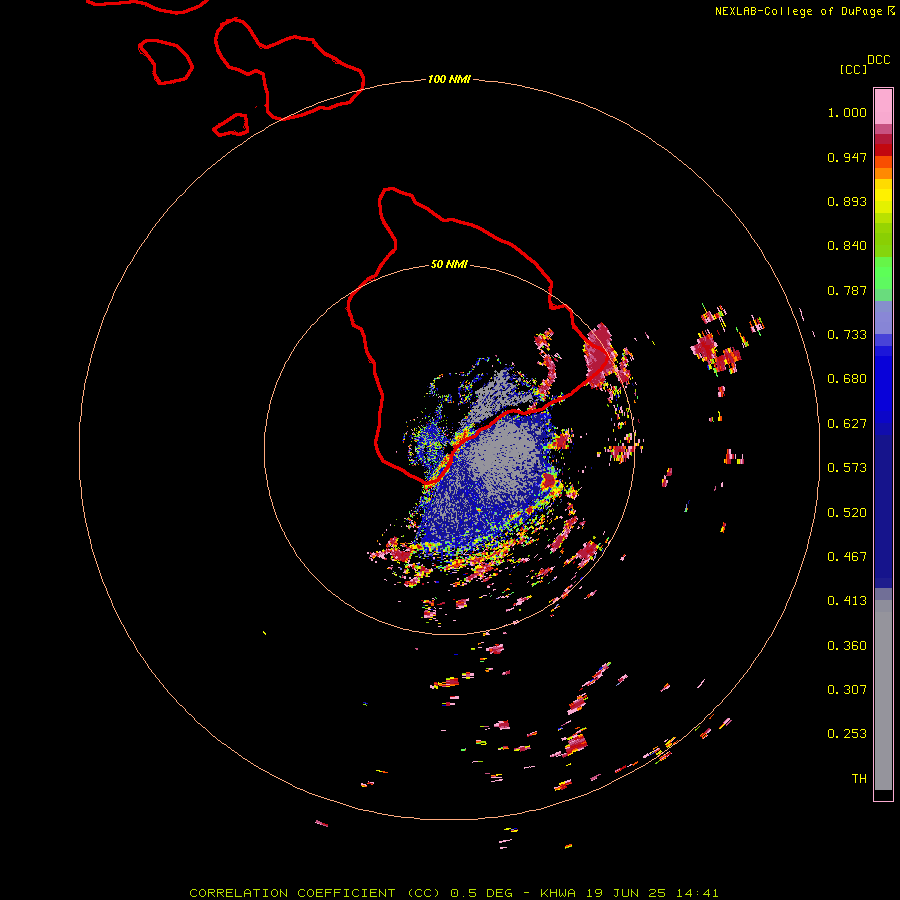Click the TH threshold label
The height and width of the screenshot is (900, 900).
(x=859, y=779)
